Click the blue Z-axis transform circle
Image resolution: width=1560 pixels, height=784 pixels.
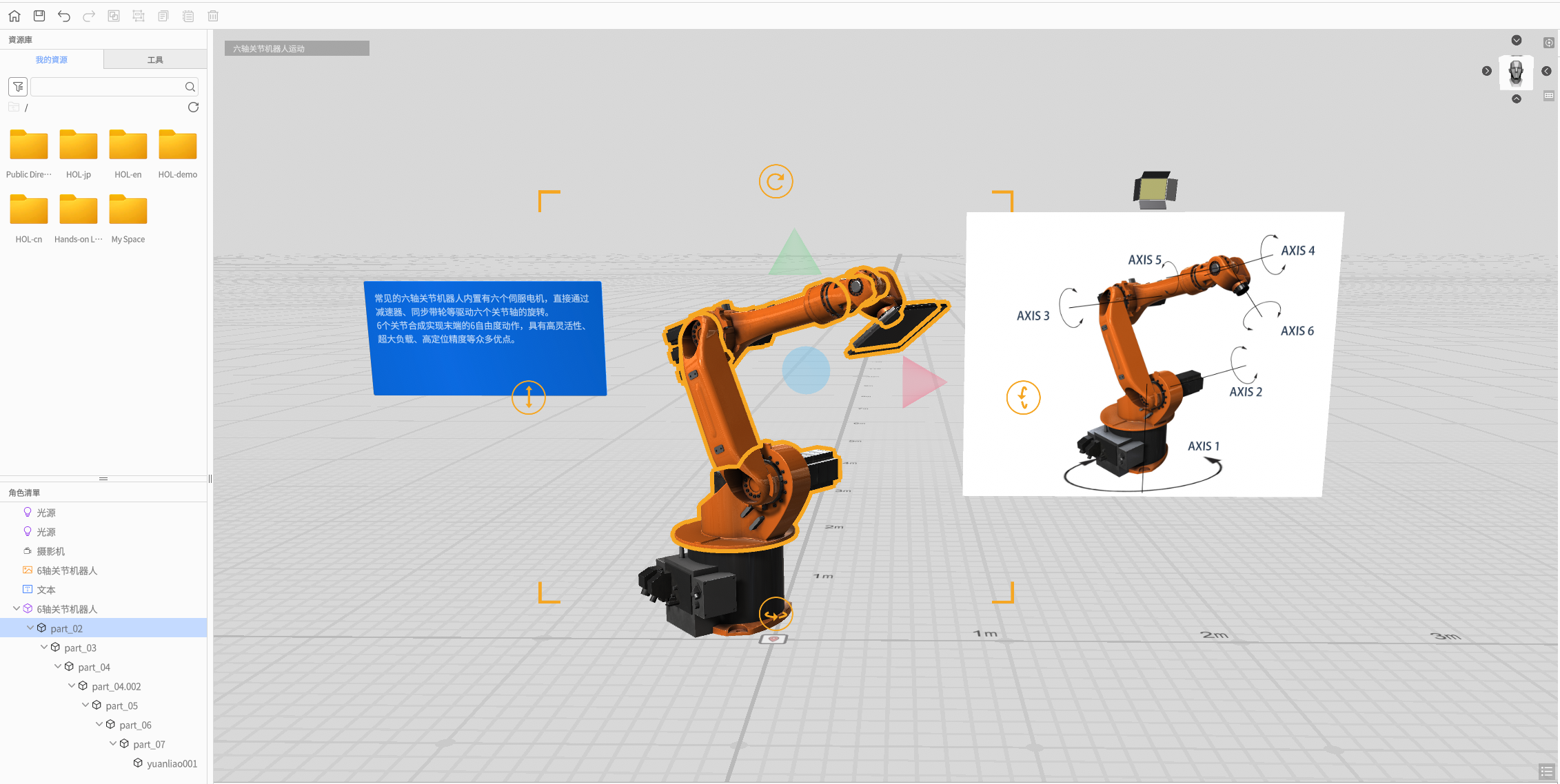click(x=806, y=370)
